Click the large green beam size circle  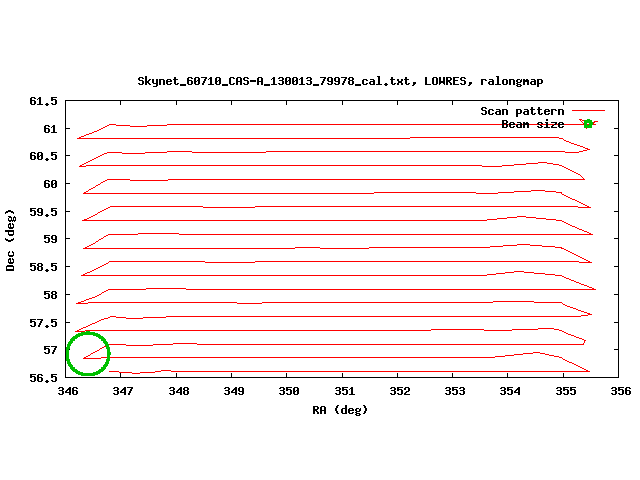(88, 353)
